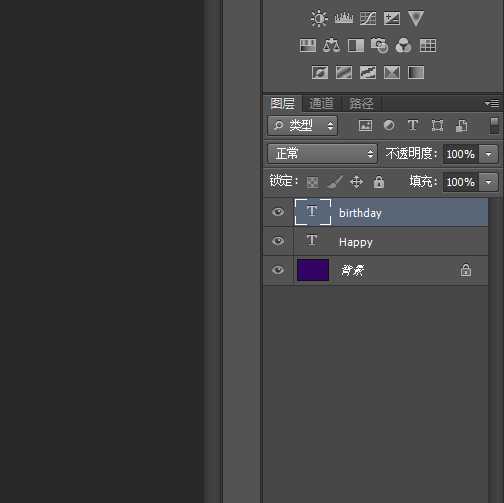The image size is (504, 503).
Task: Add a Color Lookup adjustment layer
Action: coord(428,45)
